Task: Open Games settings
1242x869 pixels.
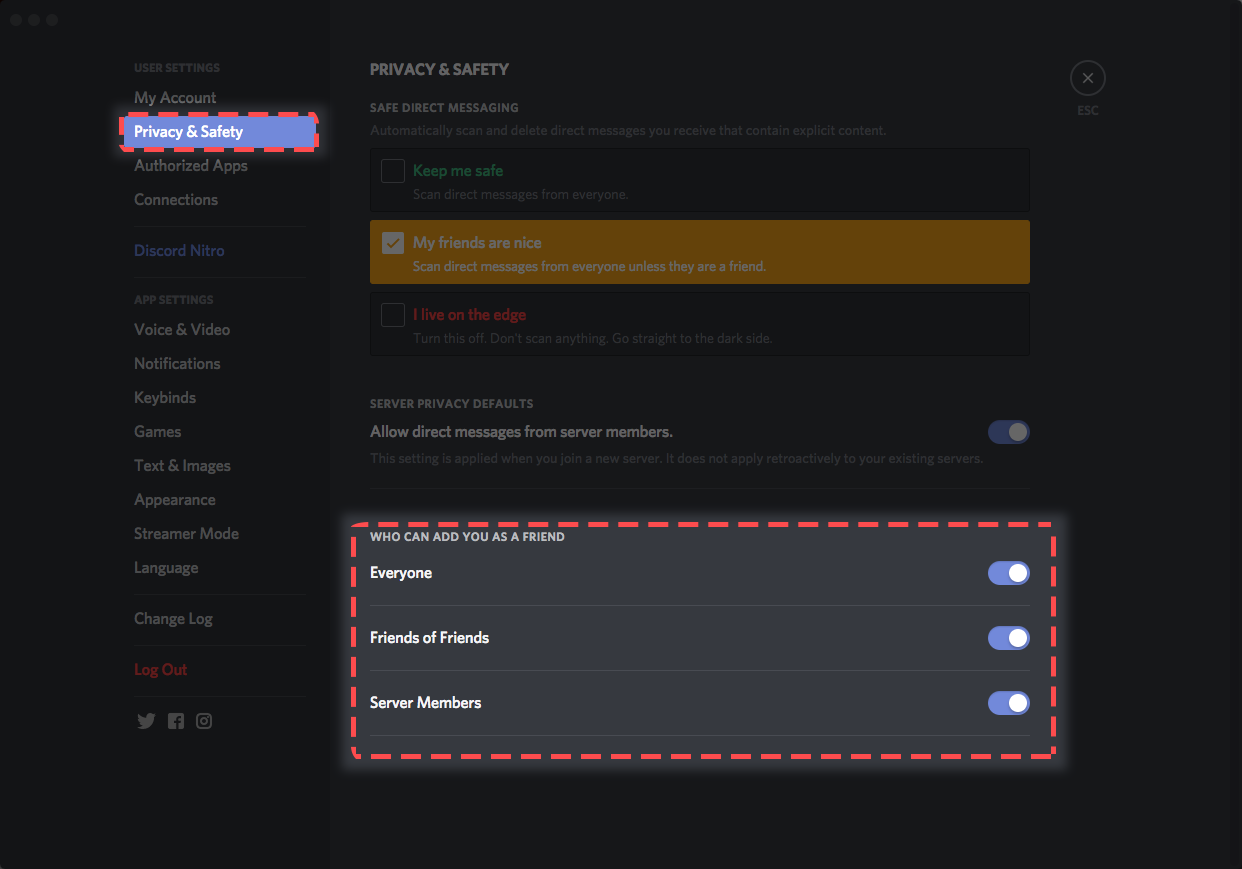Action: point(158,432)
